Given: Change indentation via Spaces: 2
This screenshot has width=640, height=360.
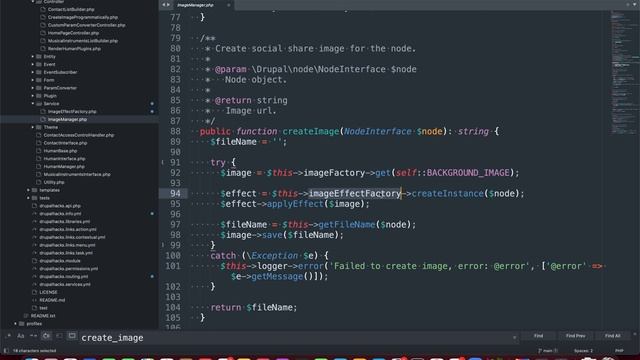Looking at the screenshot, I should [583, 351].
